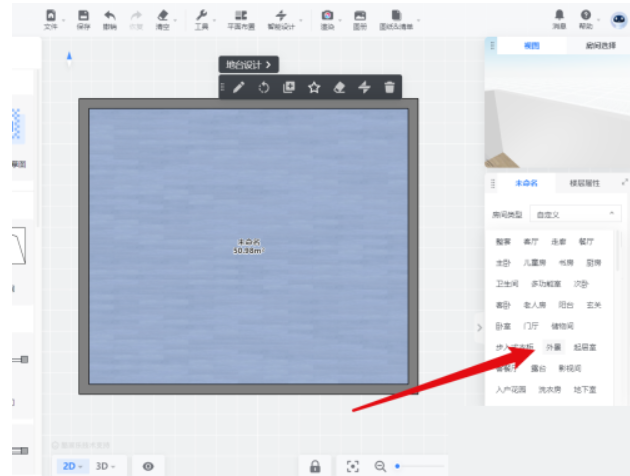Click the 保存 (Save) icon

[83, 15]
